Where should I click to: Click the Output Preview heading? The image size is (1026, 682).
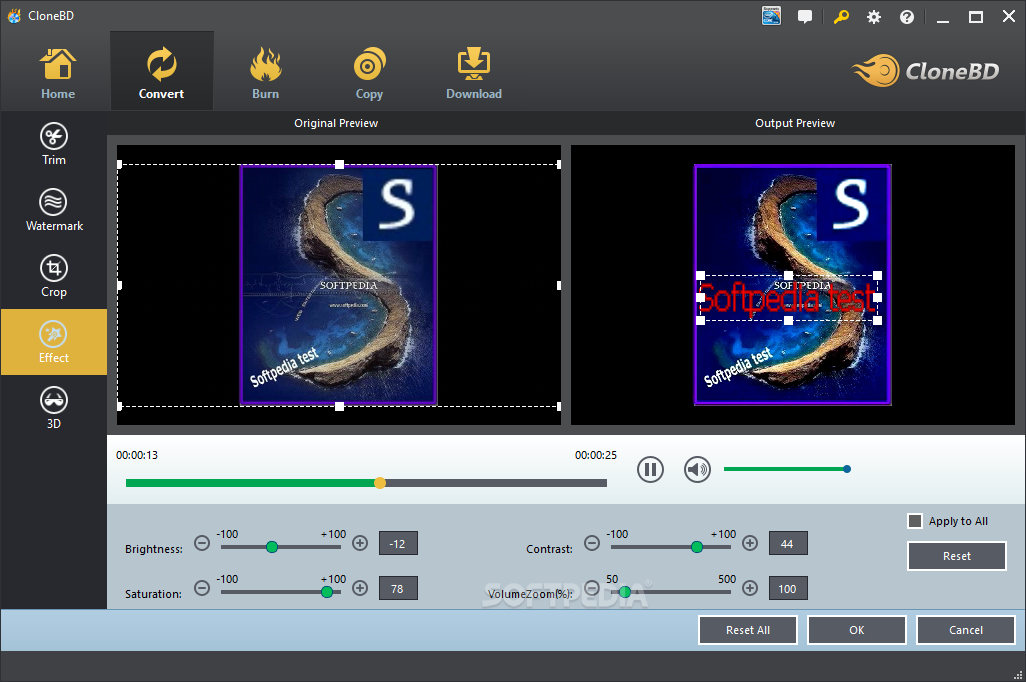795,123
